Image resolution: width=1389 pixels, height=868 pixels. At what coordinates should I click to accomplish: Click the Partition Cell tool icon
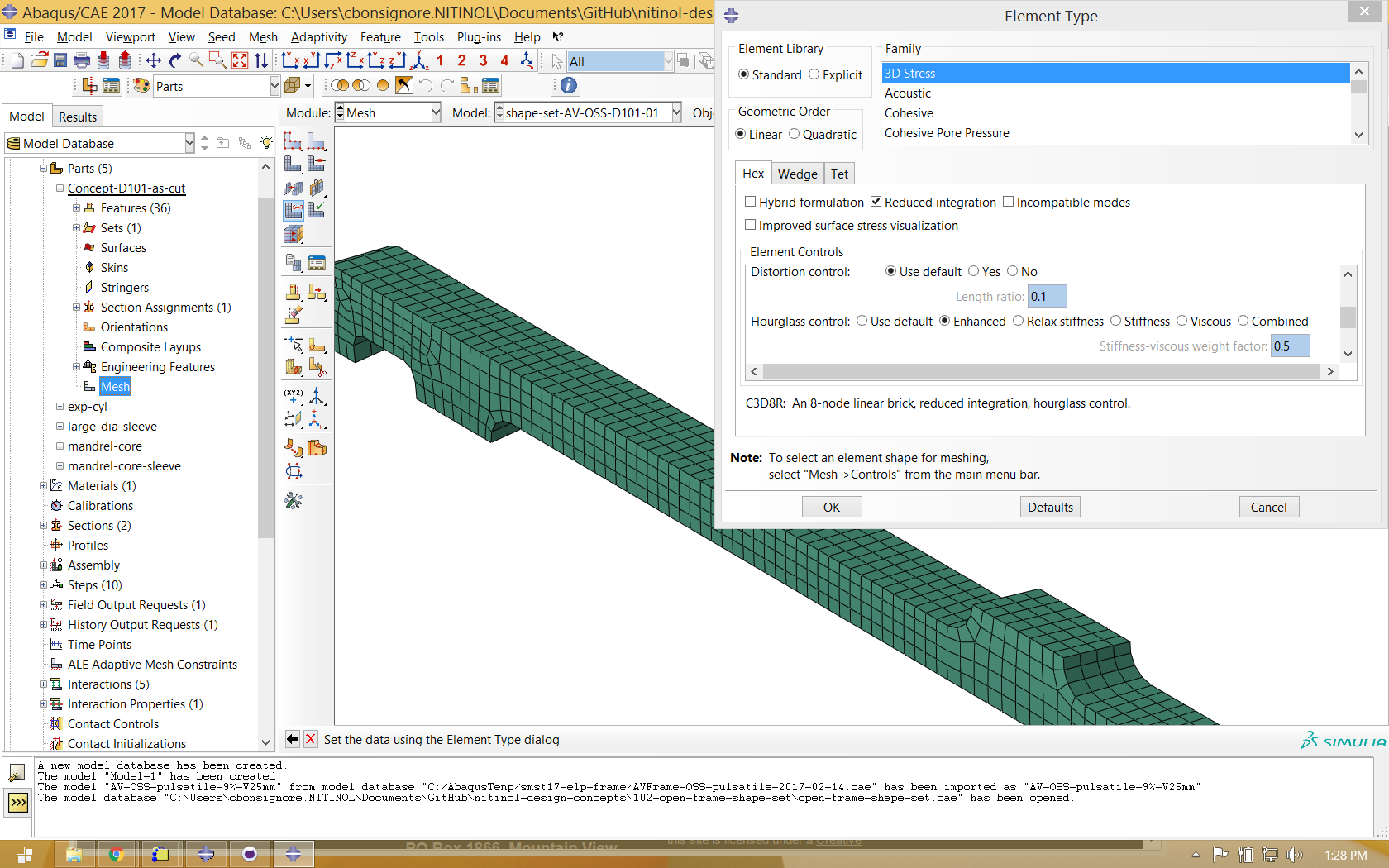(294, 366)
